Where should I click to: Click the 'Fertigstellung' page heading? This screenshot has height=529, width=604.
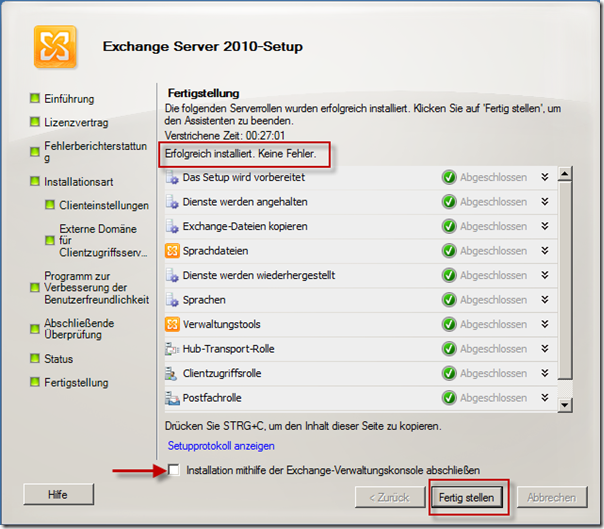pos(203,93)
